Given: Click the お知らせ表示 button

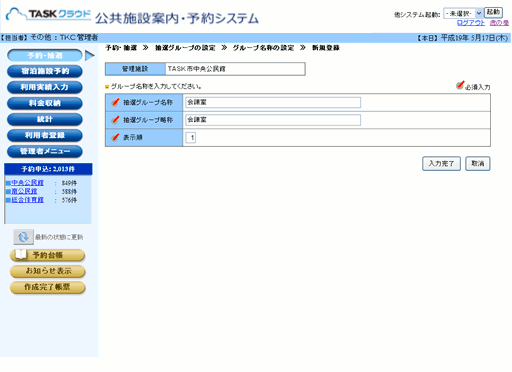Looking at the screenshot, I should pos(48,271).
